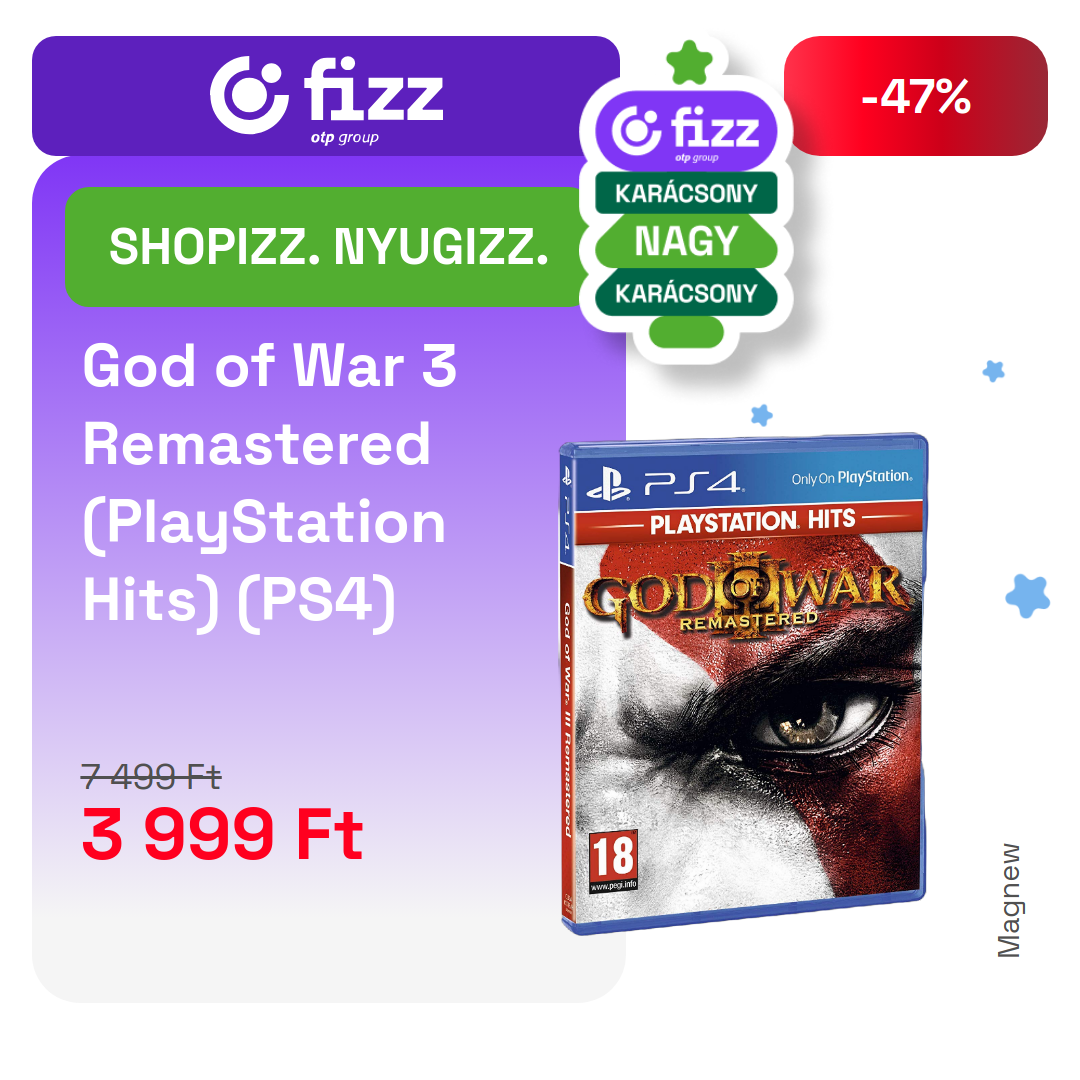Screen dimensions: 1080x1080
Task: Click the PLAYSTATION HITS red band
Action: (x=749, y=522)
